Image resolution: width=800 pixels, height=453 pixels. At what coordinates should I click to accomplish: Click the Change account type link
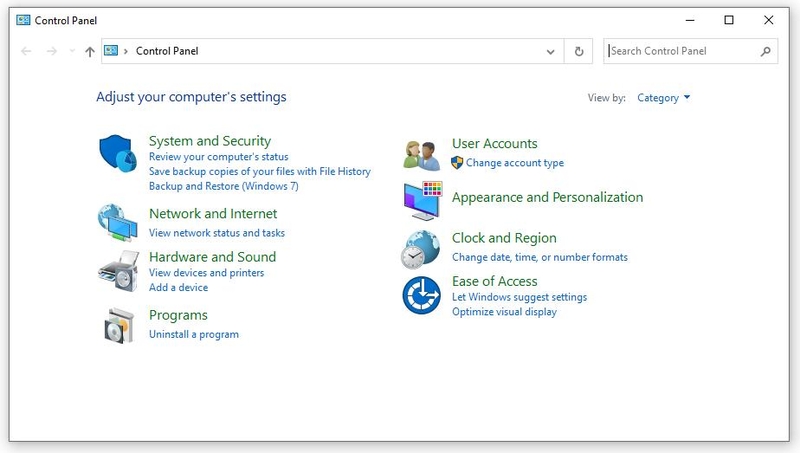(515, 163)
